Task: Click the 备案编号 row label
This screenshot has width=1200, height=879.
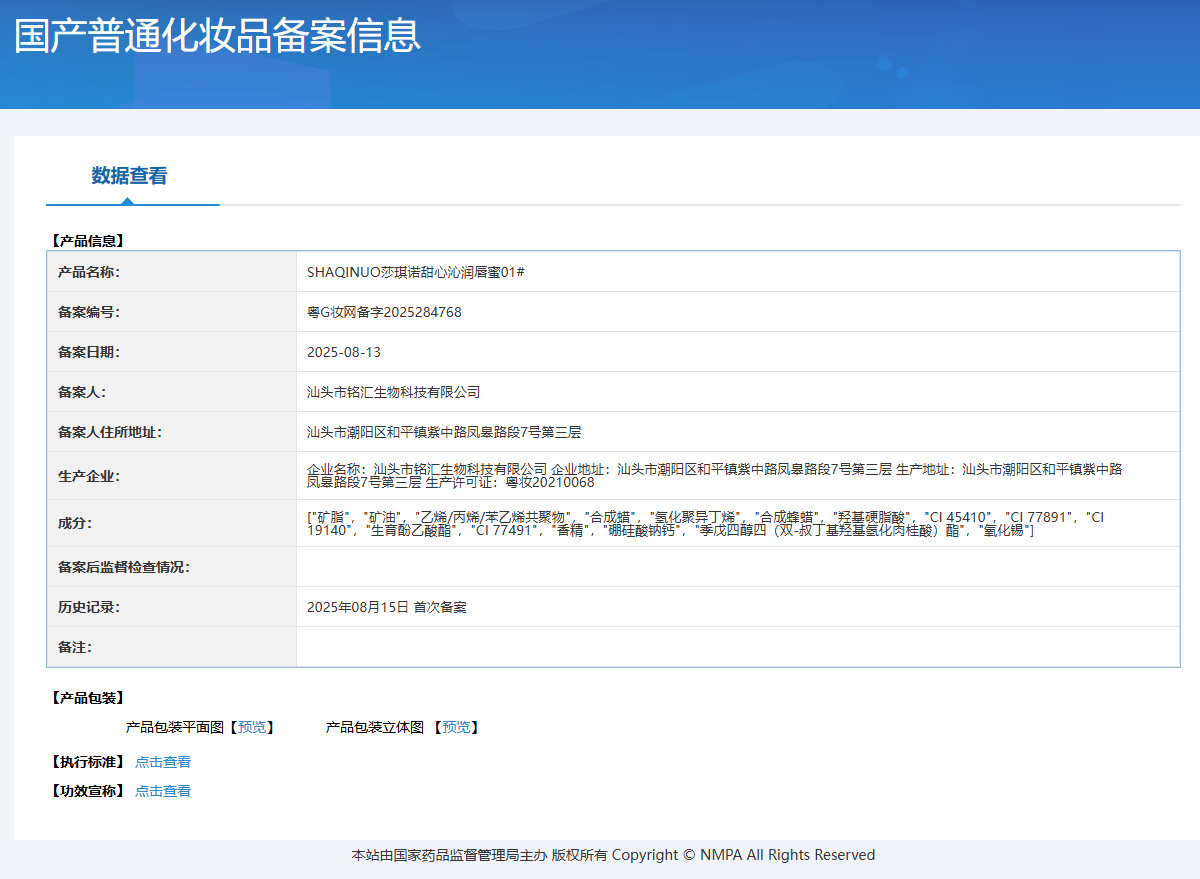Action: pyautogui.click(x=89, y=312)
